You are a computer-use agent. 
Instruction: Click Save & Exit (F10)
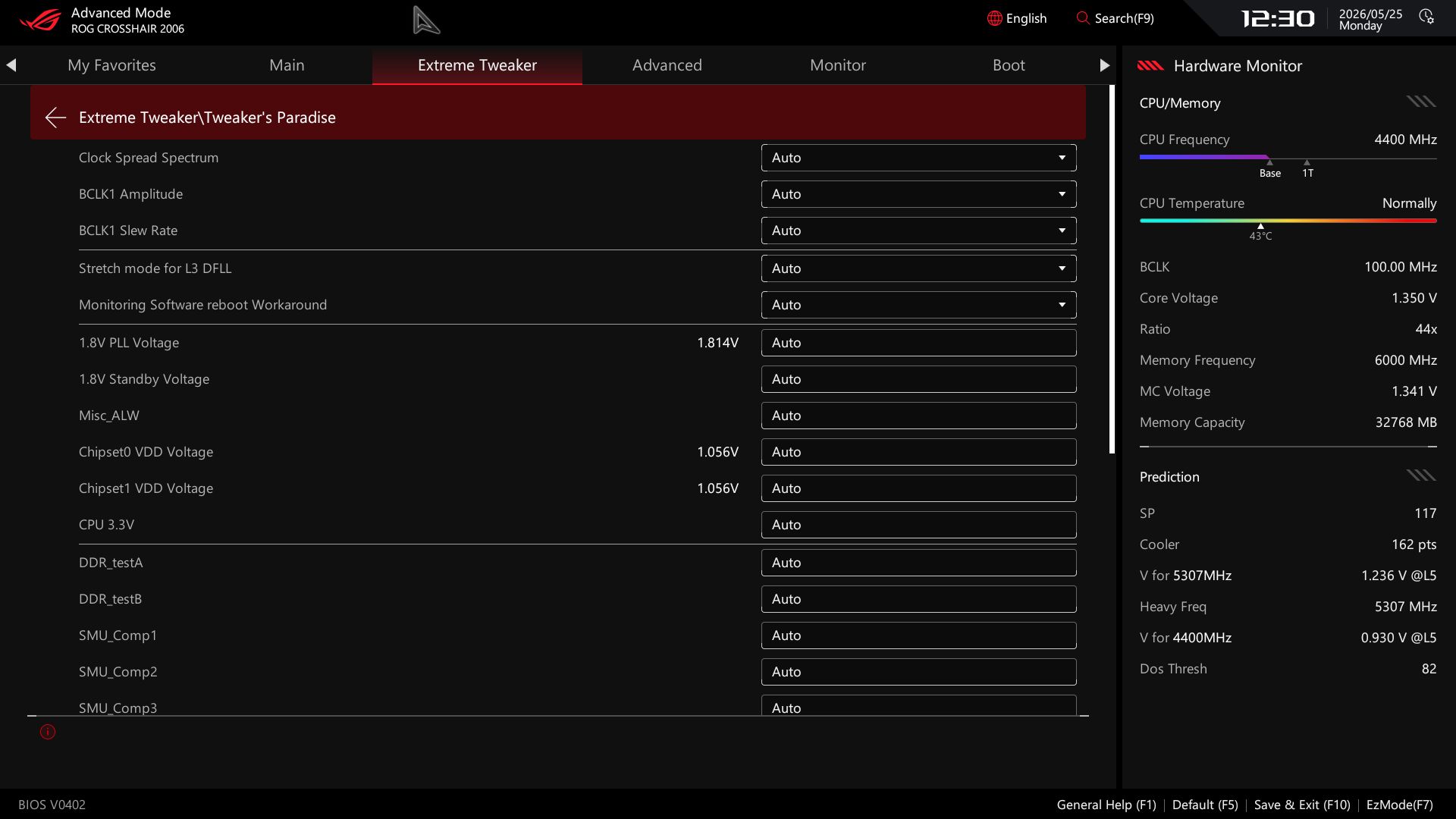(x=1302, y=805)
